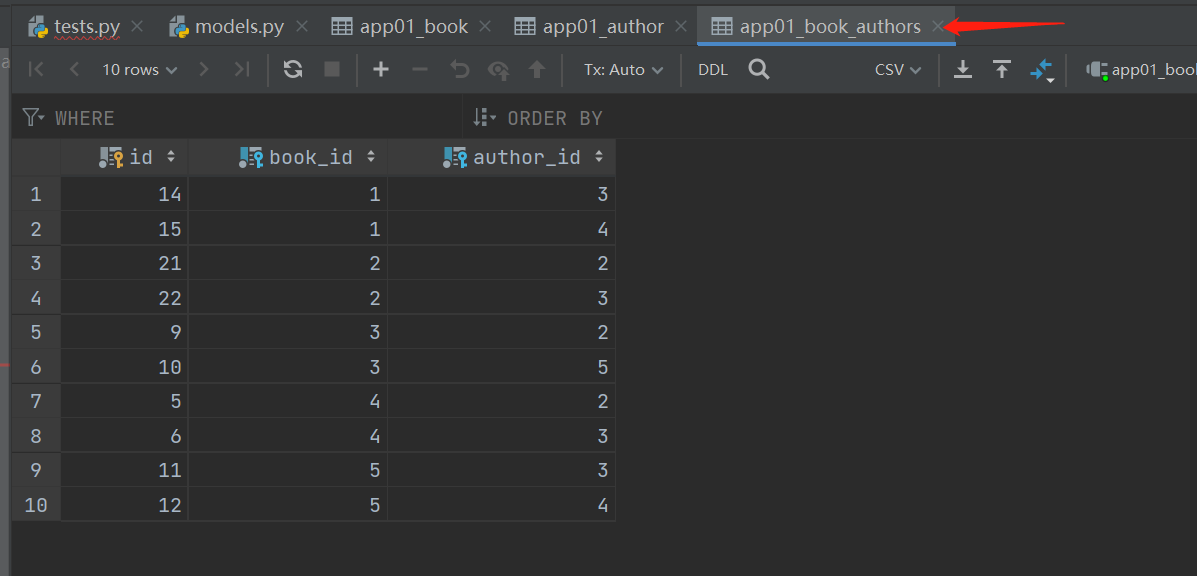Select row number 5 header
The height and width of the screenshot is (576, 1197).
coord(36,332)
